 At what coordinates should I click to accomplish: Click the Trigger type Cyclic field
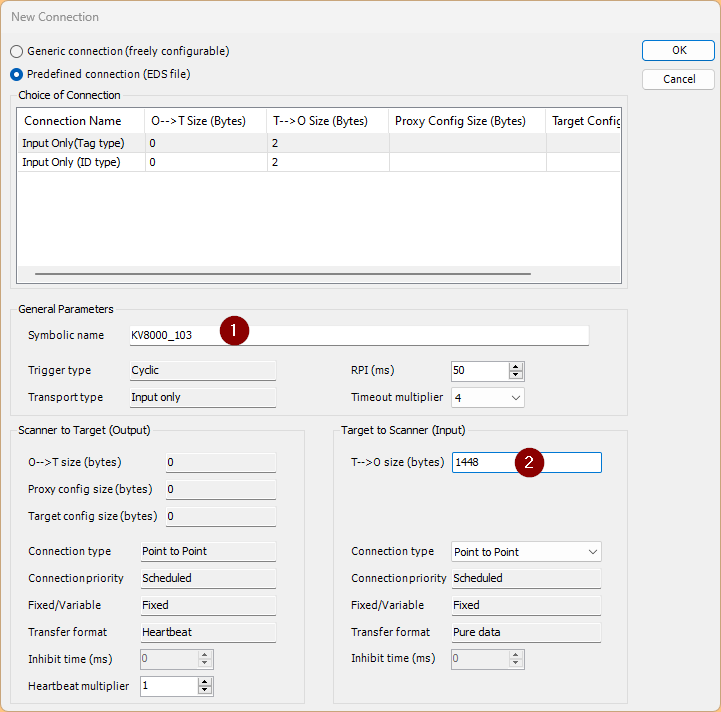(x=203, y=370)
